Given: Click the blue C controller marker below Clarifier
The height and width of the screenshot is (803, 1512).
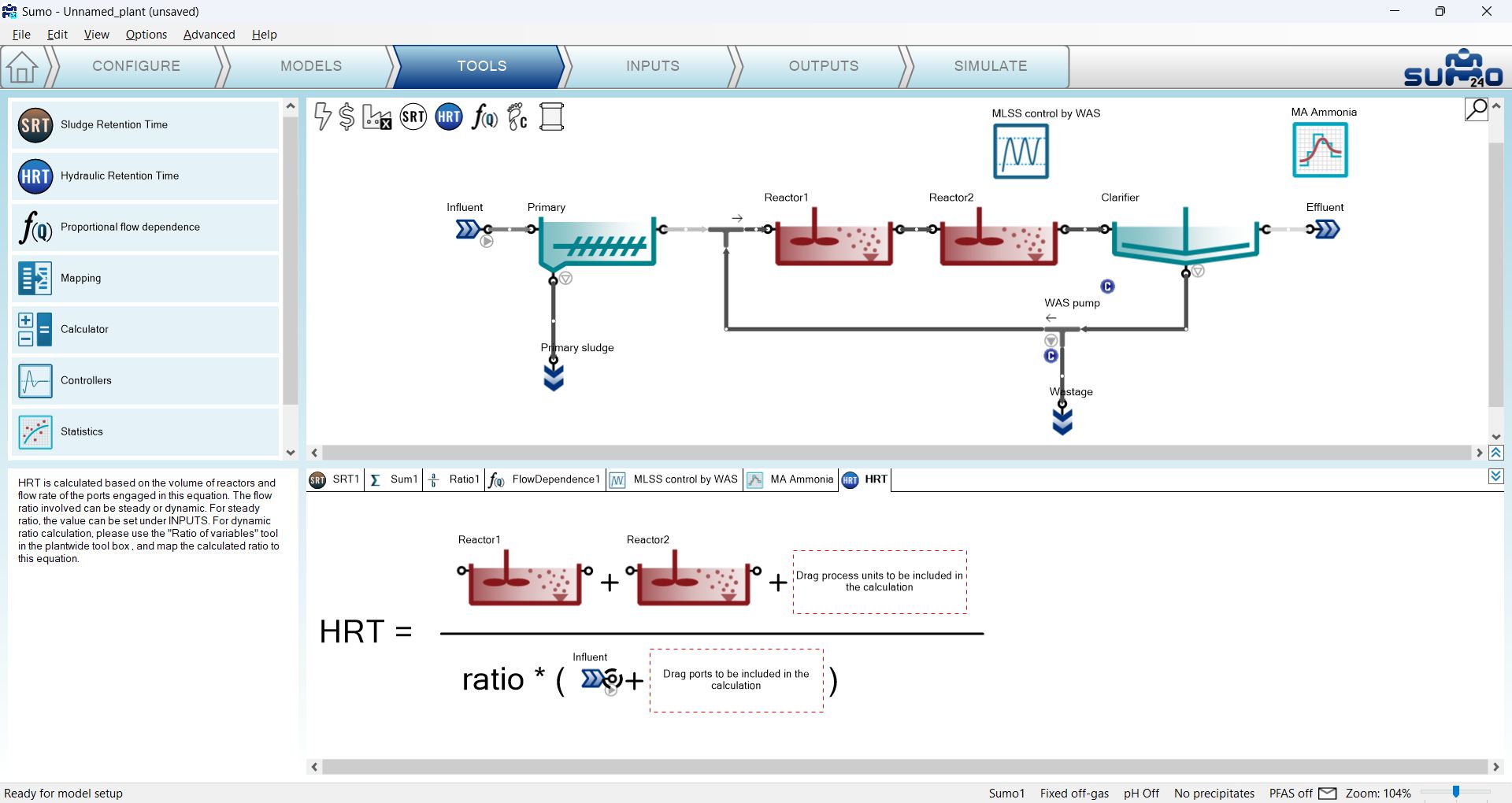Looking at the screenshot, I should pyautogui.click(x=1107, y=287).
